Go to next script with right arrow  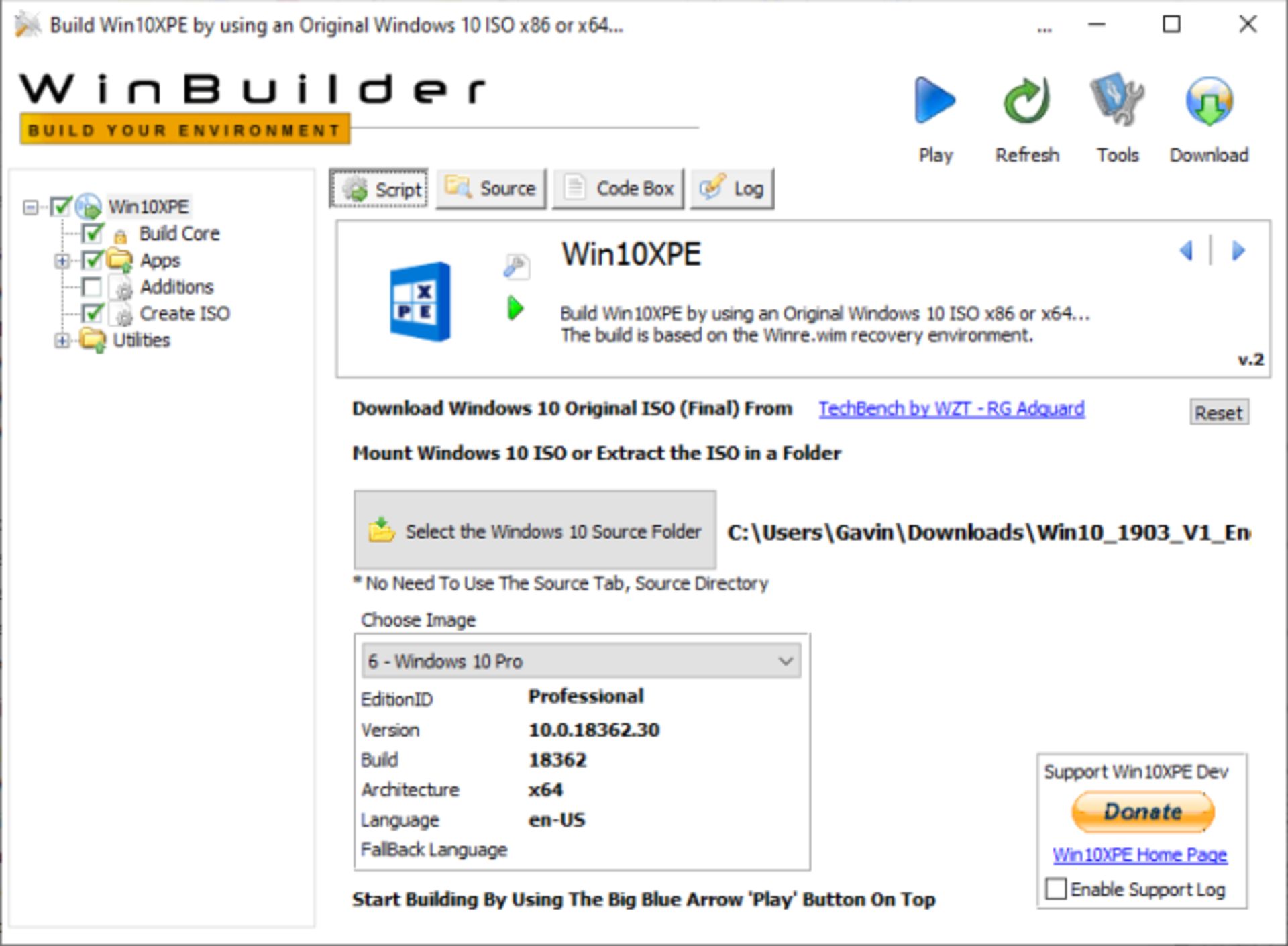(1238, 251)
